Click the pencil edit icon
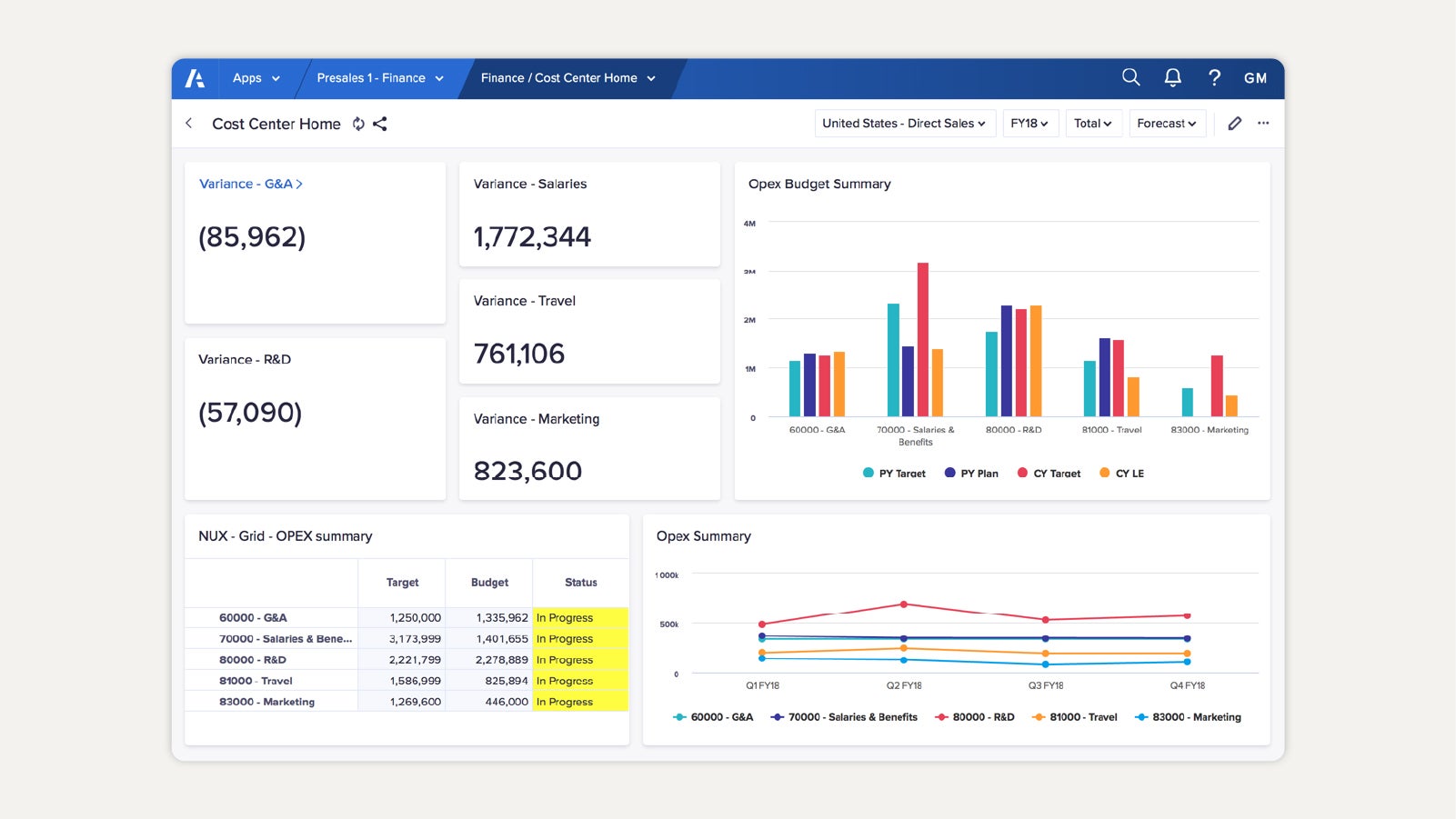Image resolution: width=1456 pixels, height=819 pixels. (x=1234, y=124)
